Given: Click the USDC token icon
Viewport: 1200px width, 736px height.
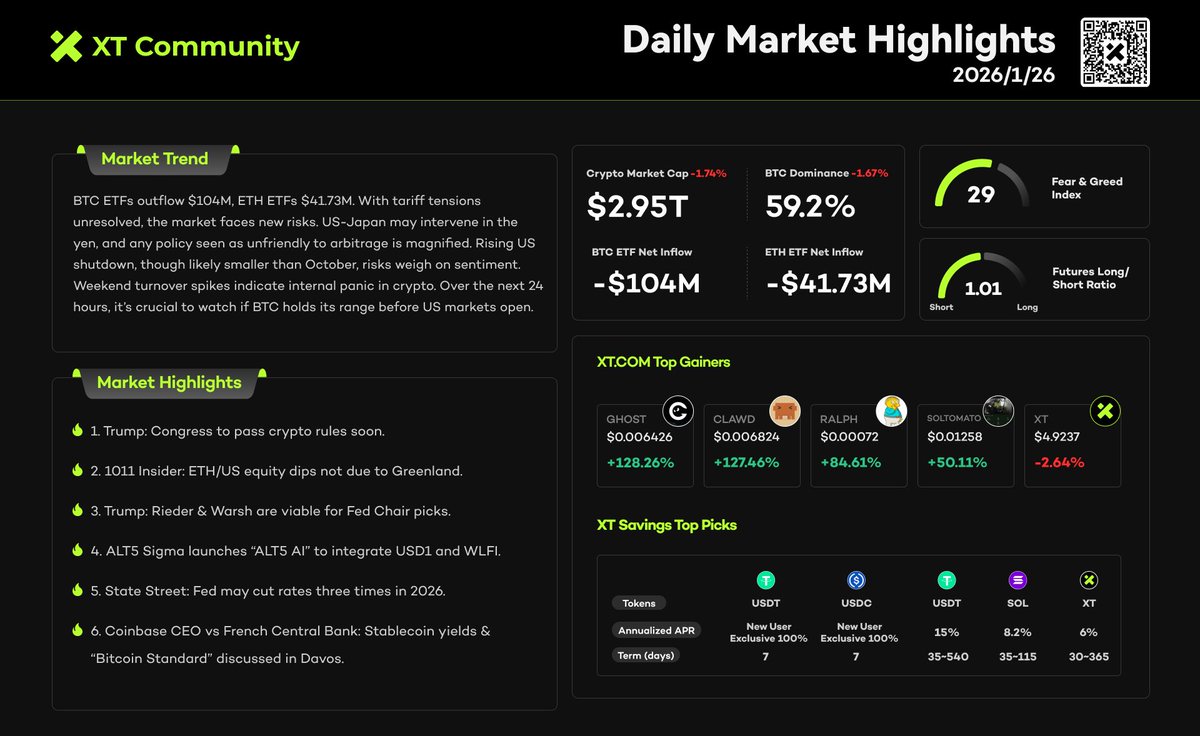Looking at the screenshot, I should click(856, 579).
